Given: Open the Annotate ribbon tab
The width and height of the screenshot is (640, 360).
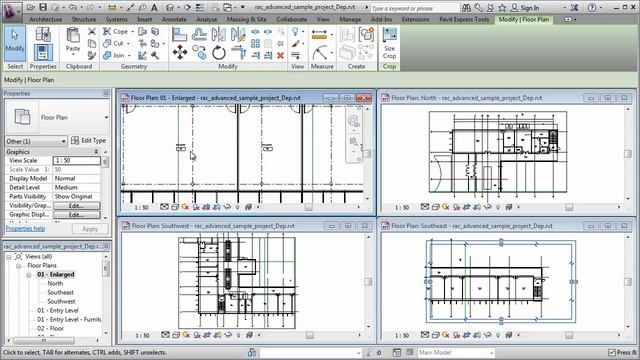Looking at the screenshot, I should point(174,19).
